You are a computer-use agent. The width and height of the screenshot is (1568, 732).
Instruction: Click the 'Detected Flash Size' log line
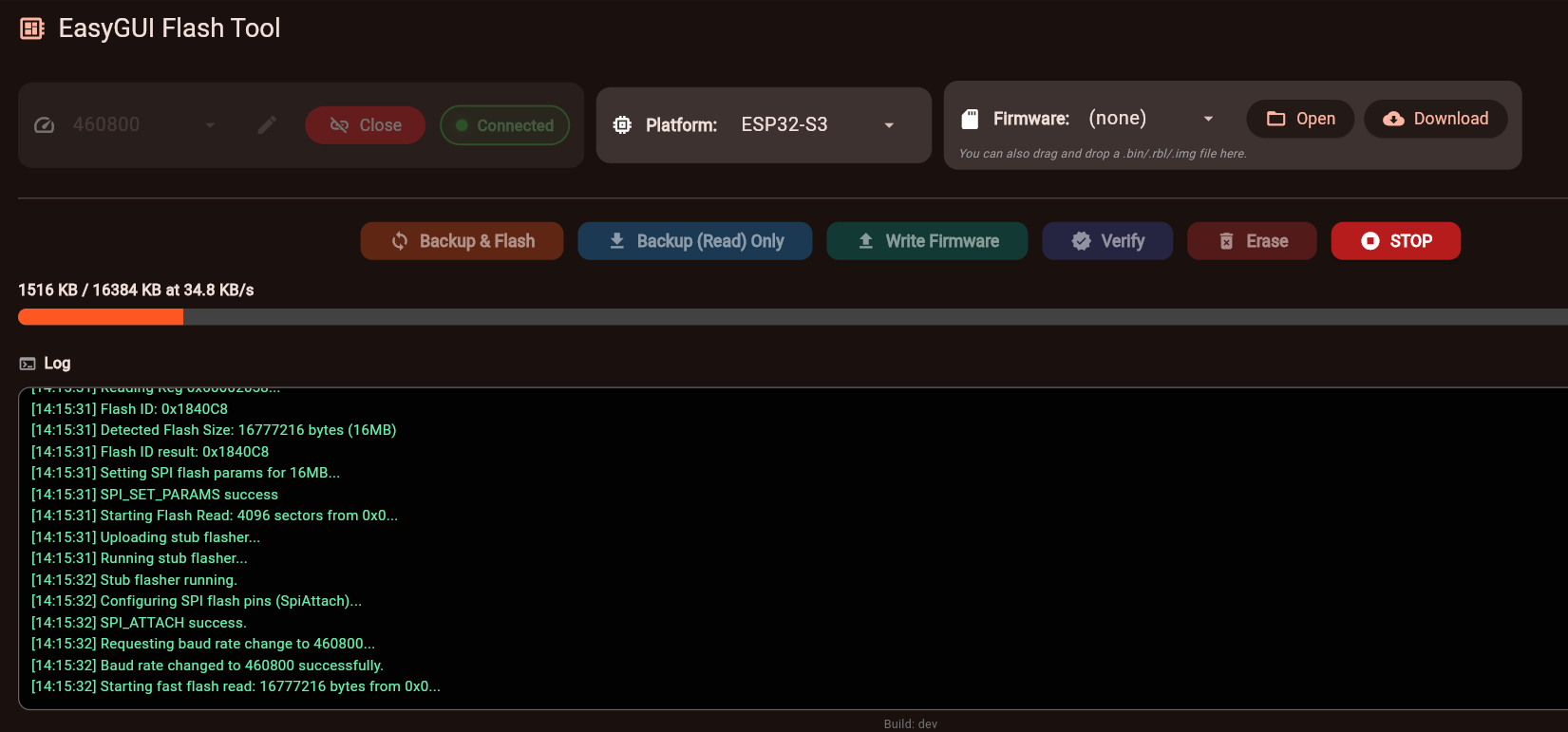coord(214,430)
